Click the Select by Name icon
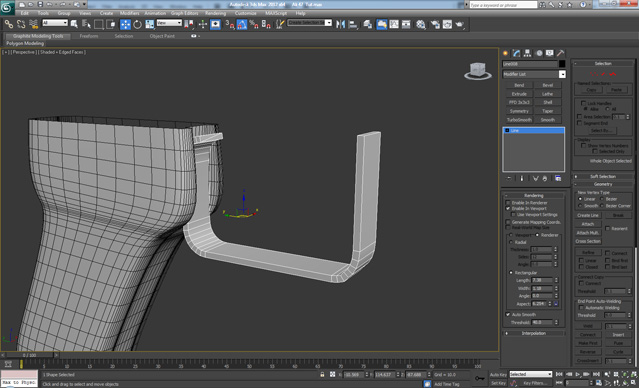This screenshot has width=639, height=388. pyautogui.click(x=86, y=24)
